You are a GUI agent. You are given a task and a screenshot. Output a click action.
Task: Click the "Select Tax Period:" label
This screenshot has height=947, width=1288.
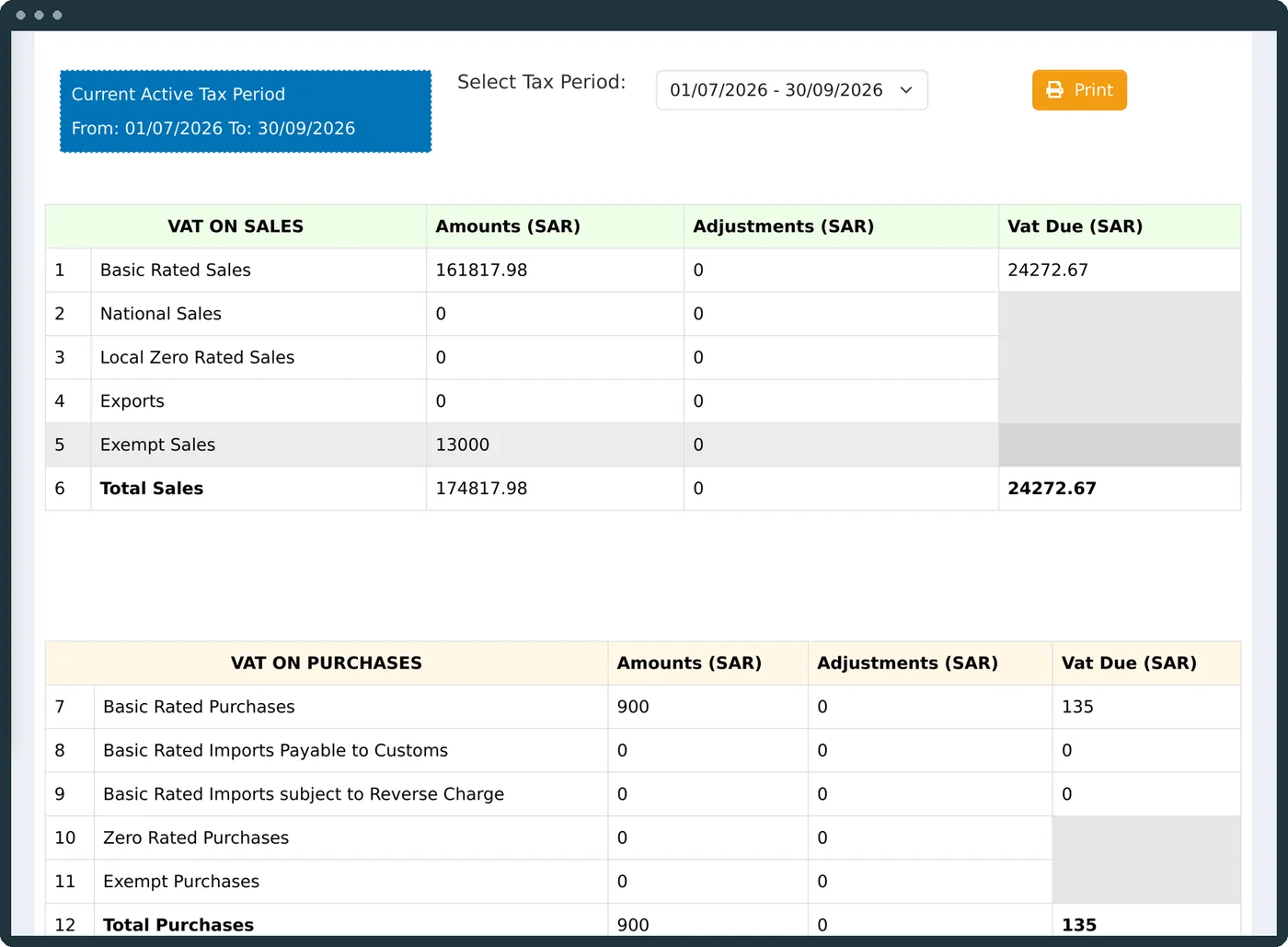541,82
